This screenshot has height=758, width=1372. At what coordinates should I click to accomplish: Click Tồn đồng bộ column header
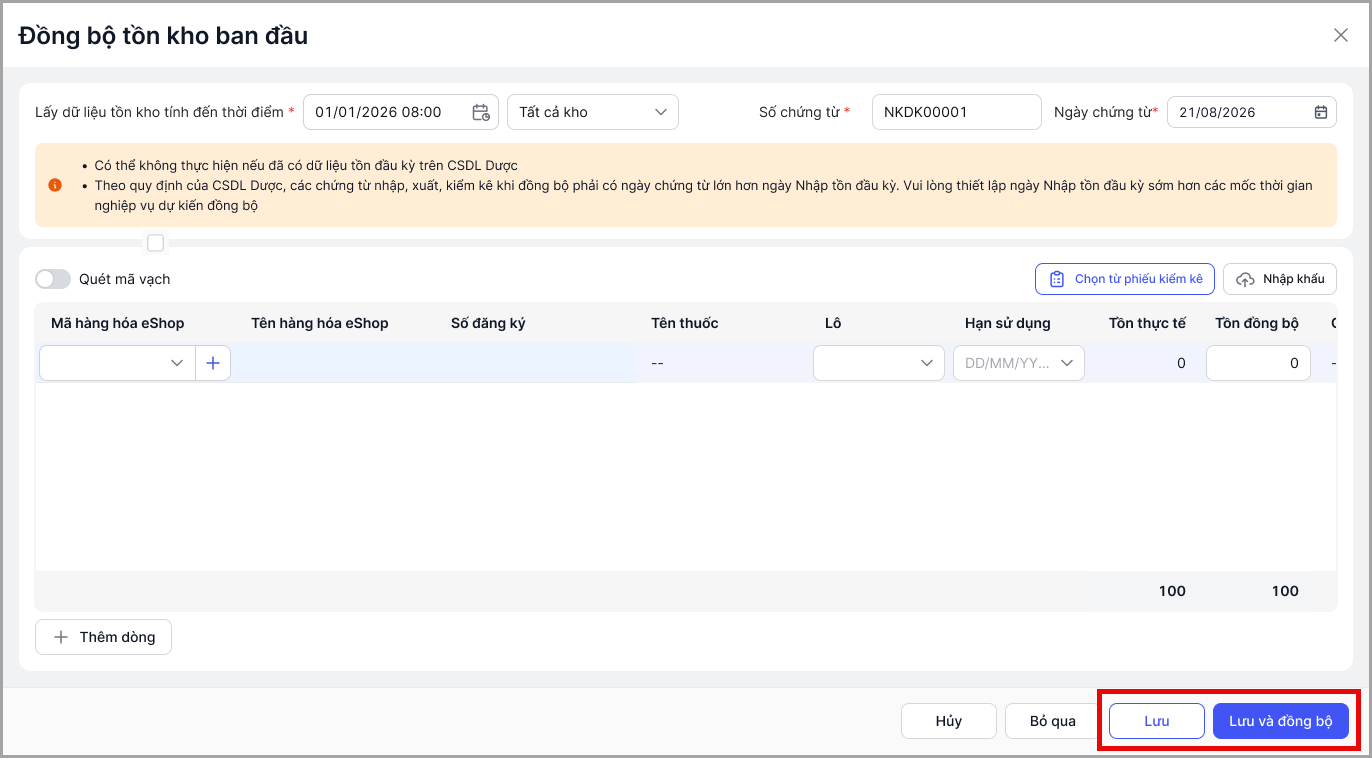[x=1257, y=323]
